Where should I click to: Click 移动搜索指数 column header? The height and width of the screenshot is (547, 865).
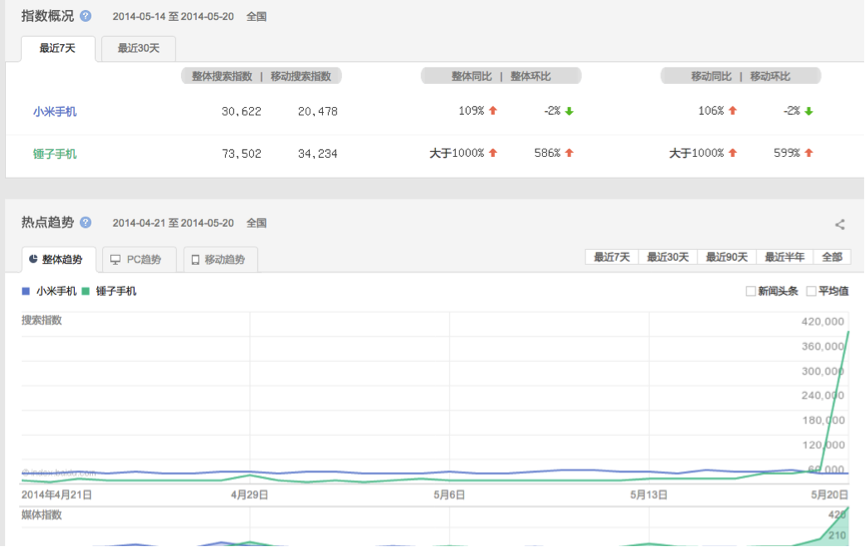(x=301, y=76)
